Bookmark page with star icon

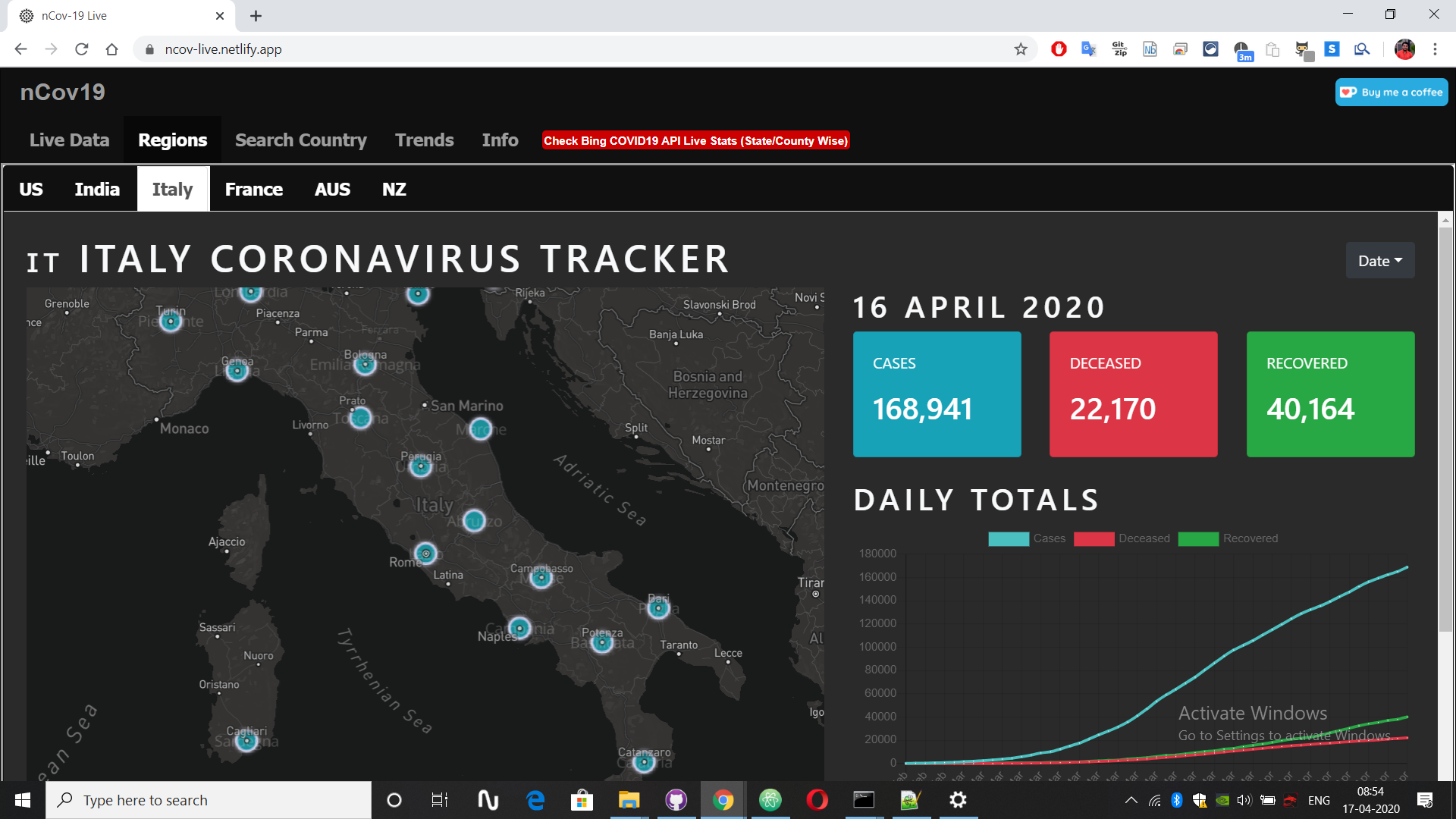click(1021, 49)
